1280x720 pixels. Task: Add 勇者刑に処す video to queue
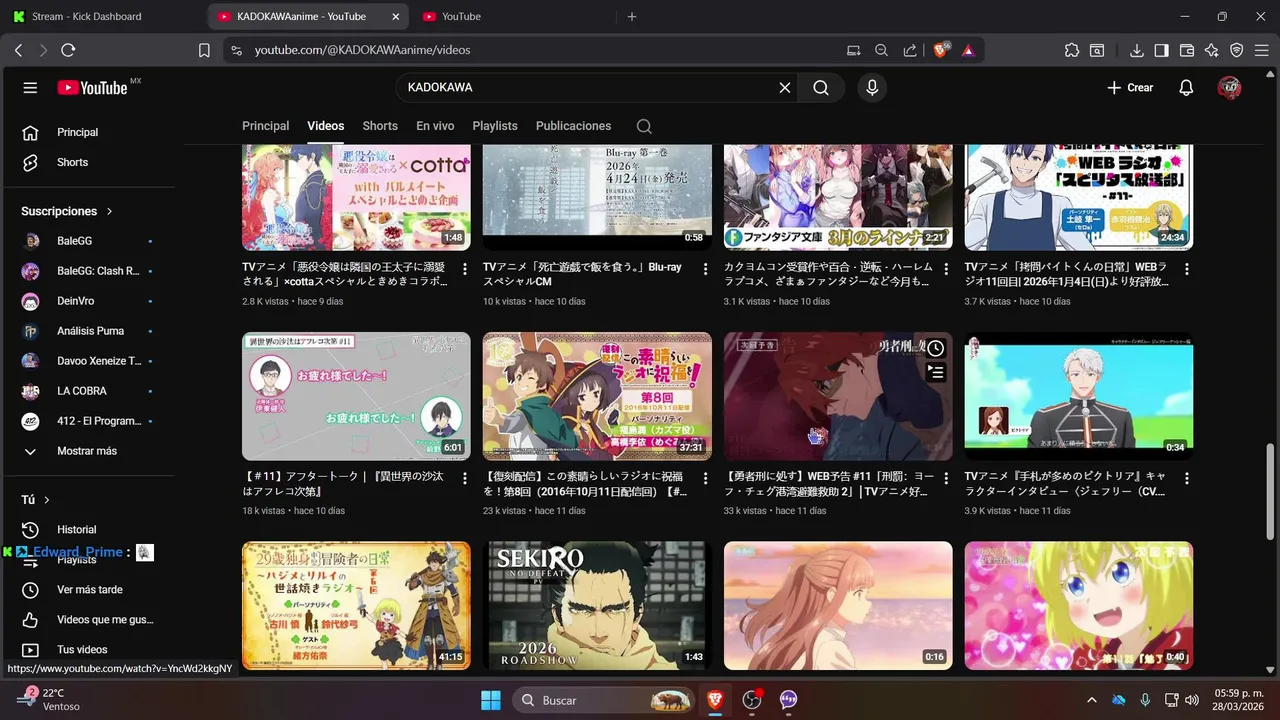935,372
